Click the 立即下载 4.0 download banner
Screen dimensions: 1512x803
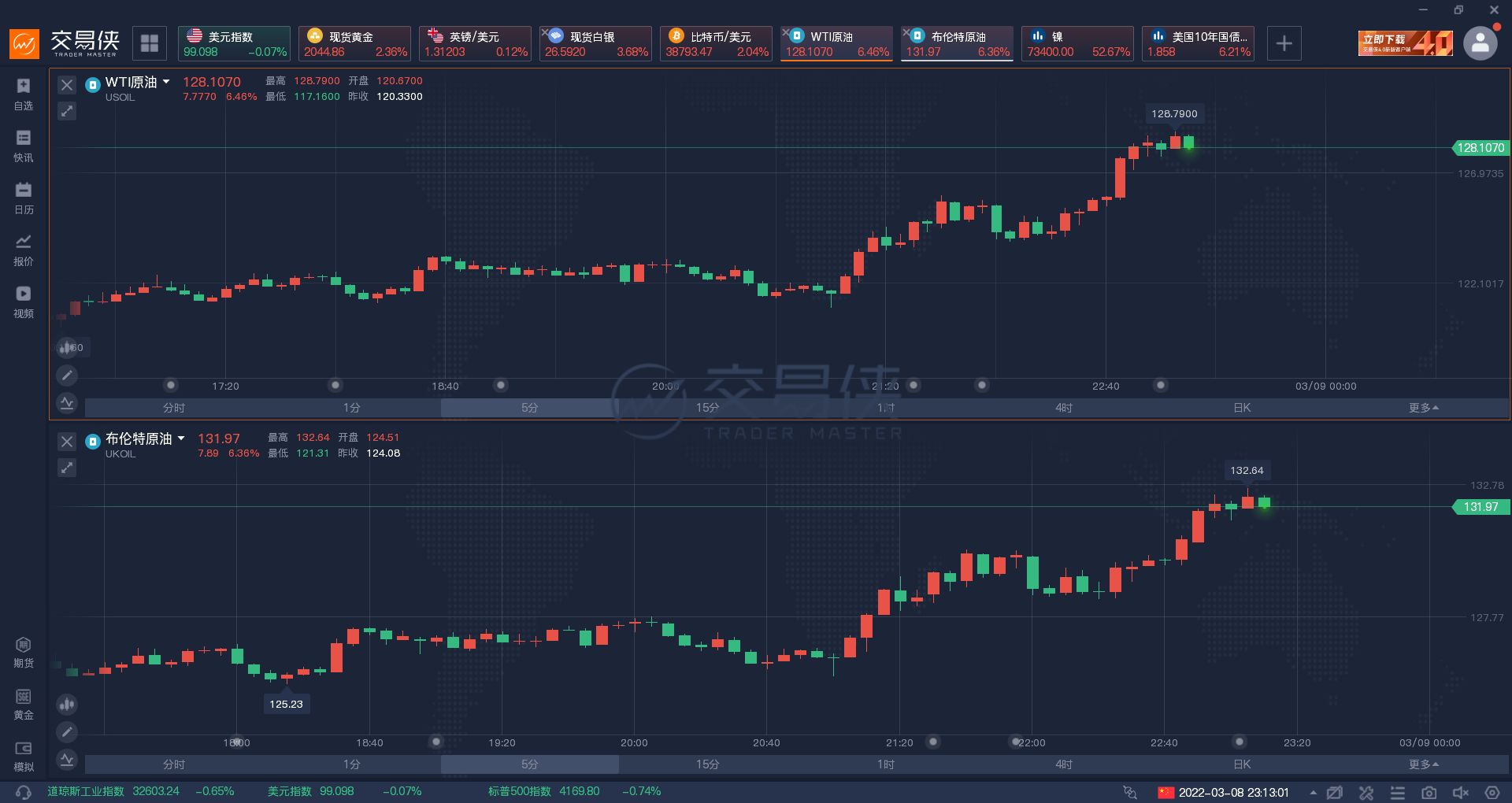1405,43
